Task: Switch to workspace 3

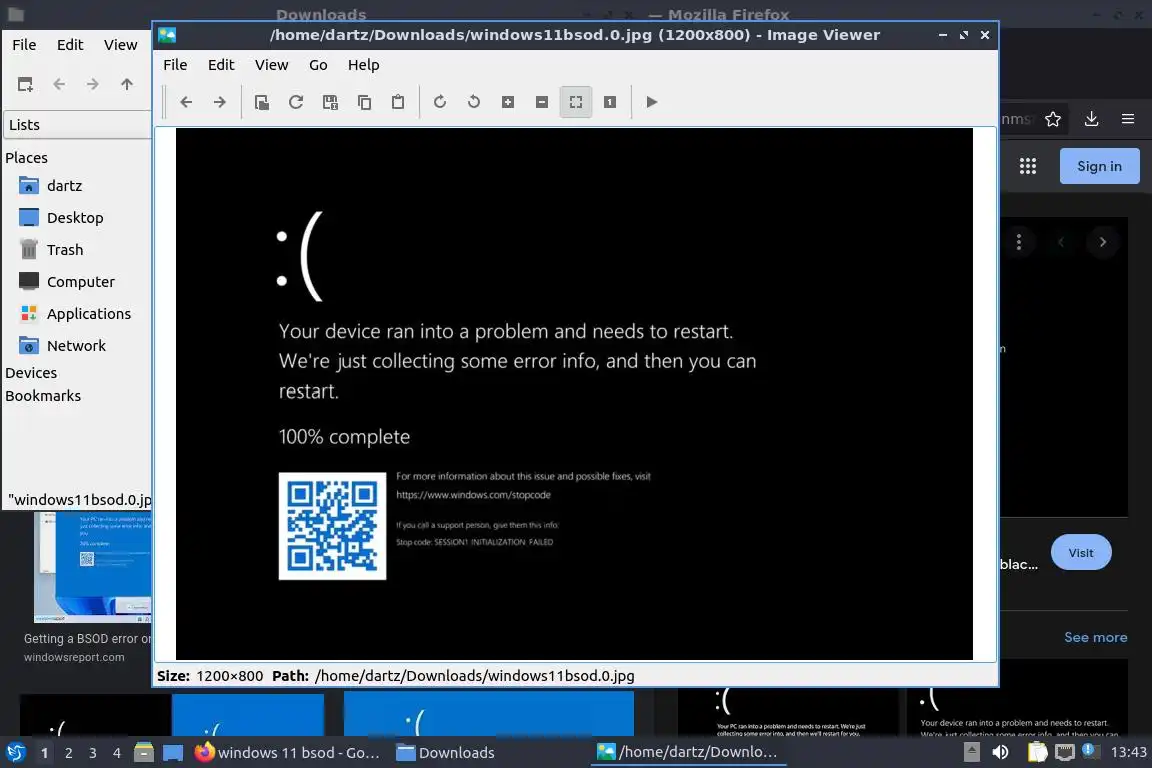Action: [93, 753]
